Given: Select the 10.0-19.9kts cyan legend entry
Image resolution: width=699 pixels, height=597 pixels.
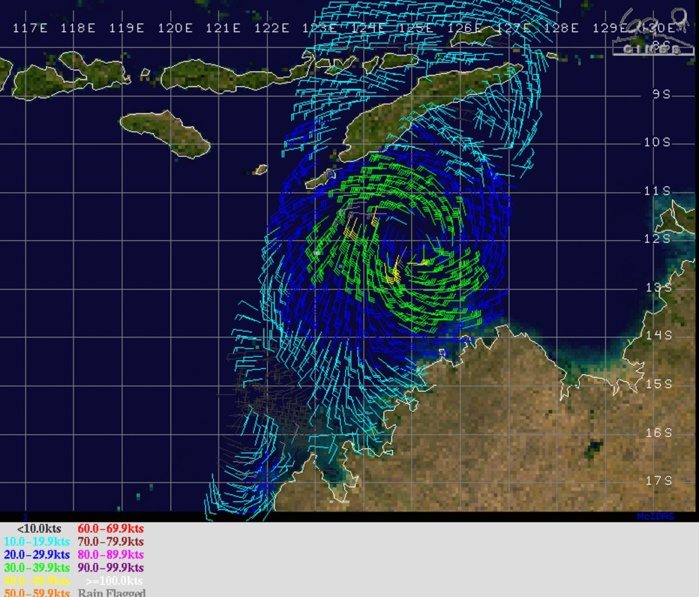Looking at the screenshot, I should 37,541.
